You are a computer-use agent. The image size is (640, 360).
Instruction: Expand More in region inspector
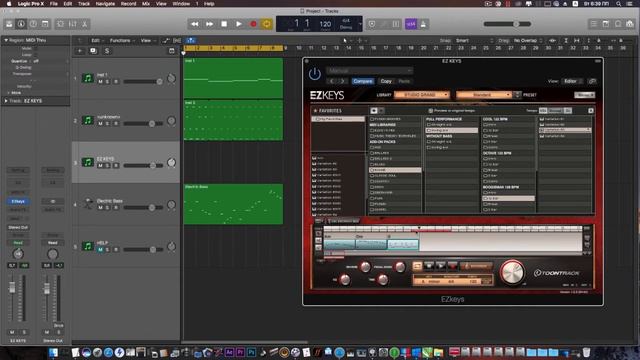(x=9, y=93)
